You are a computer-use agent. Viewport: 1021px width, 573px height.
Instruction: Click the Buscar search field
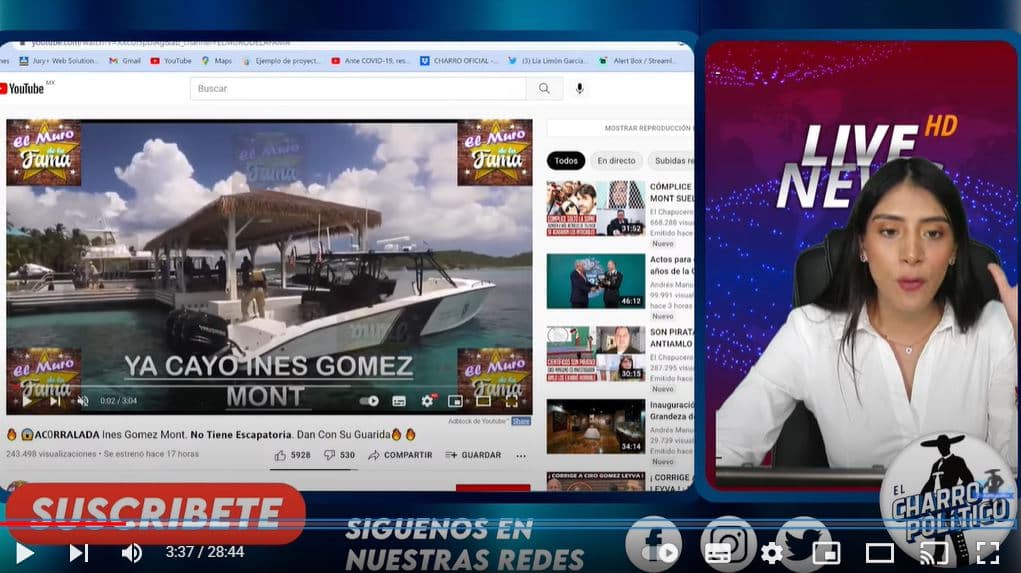click(x=357, y=89)
